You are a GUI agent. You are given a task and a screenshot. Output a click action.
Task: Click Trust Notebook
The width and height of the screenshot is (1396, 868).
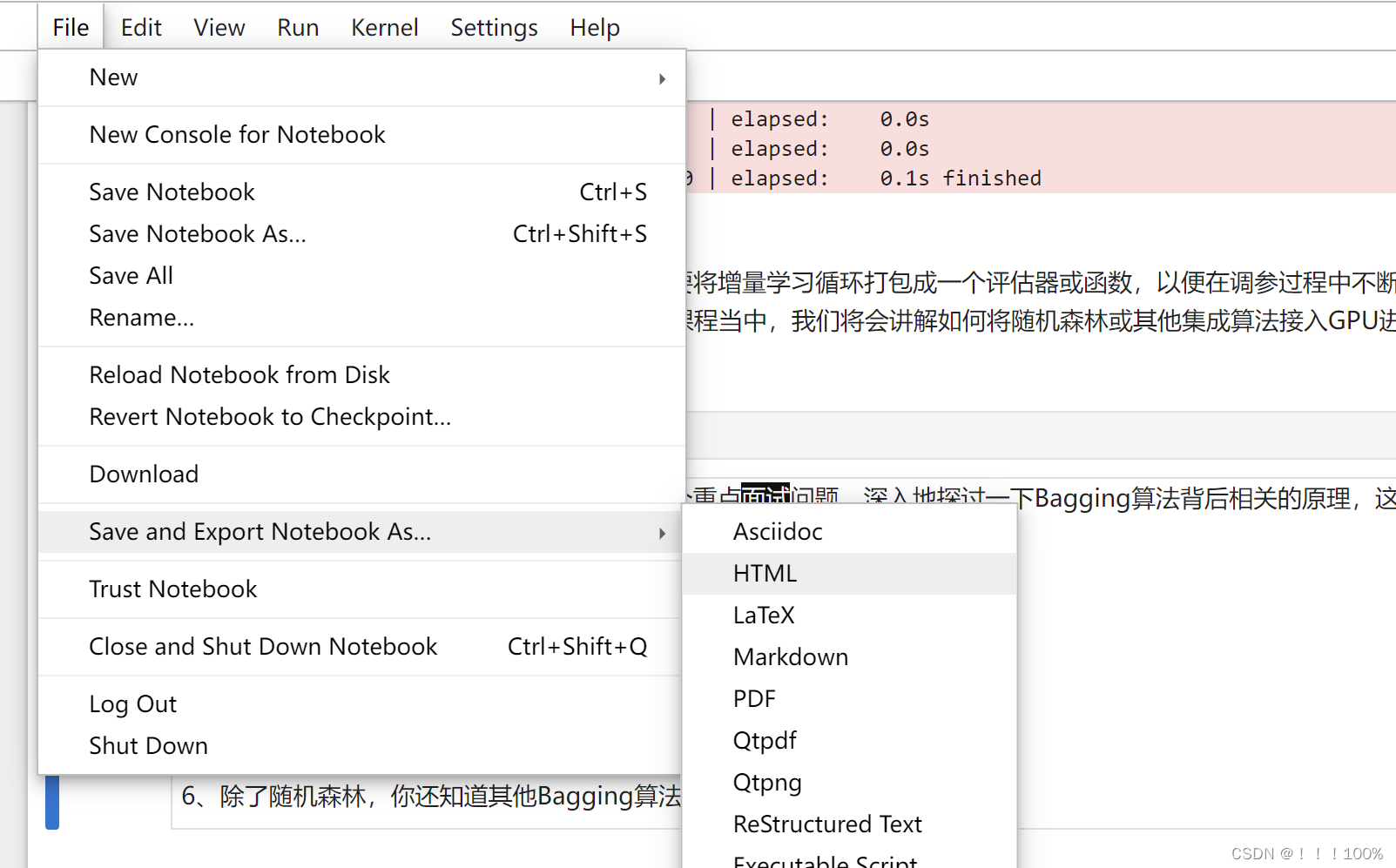[172, 589]
